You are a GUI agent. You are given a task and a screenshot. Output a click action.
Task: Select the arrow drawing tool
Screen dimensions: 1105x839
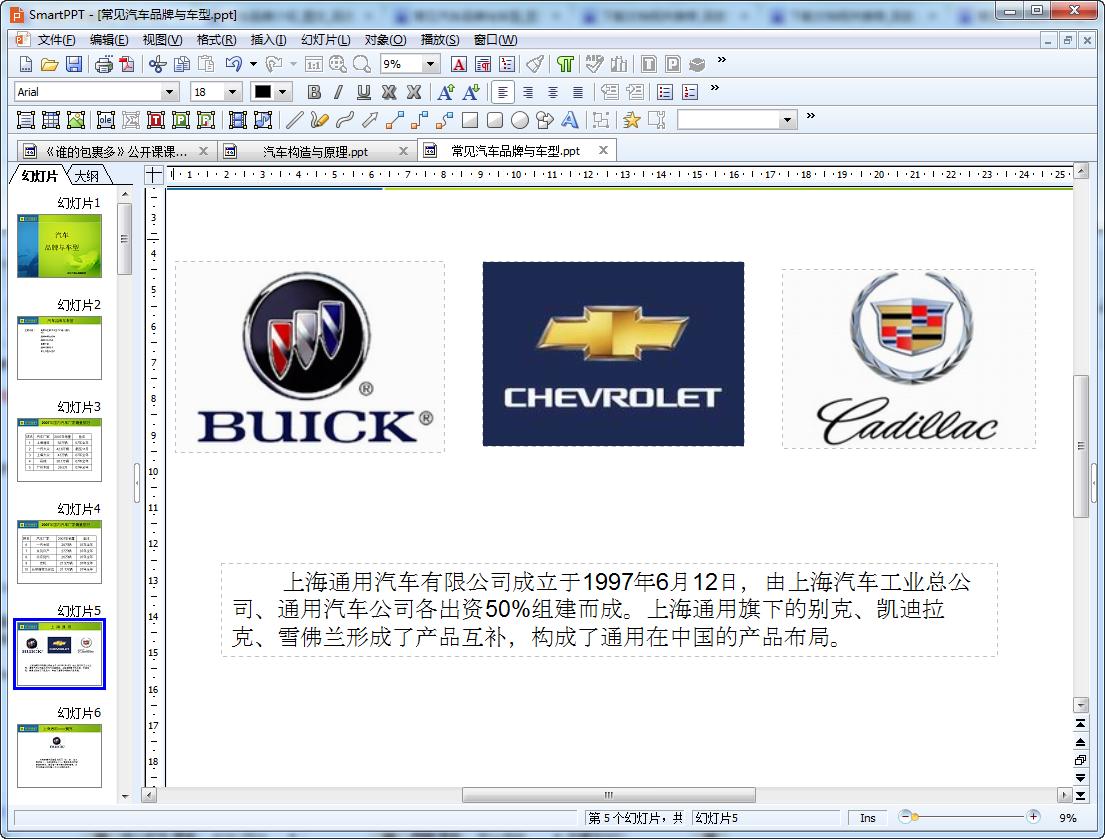[x=370, y=120]
